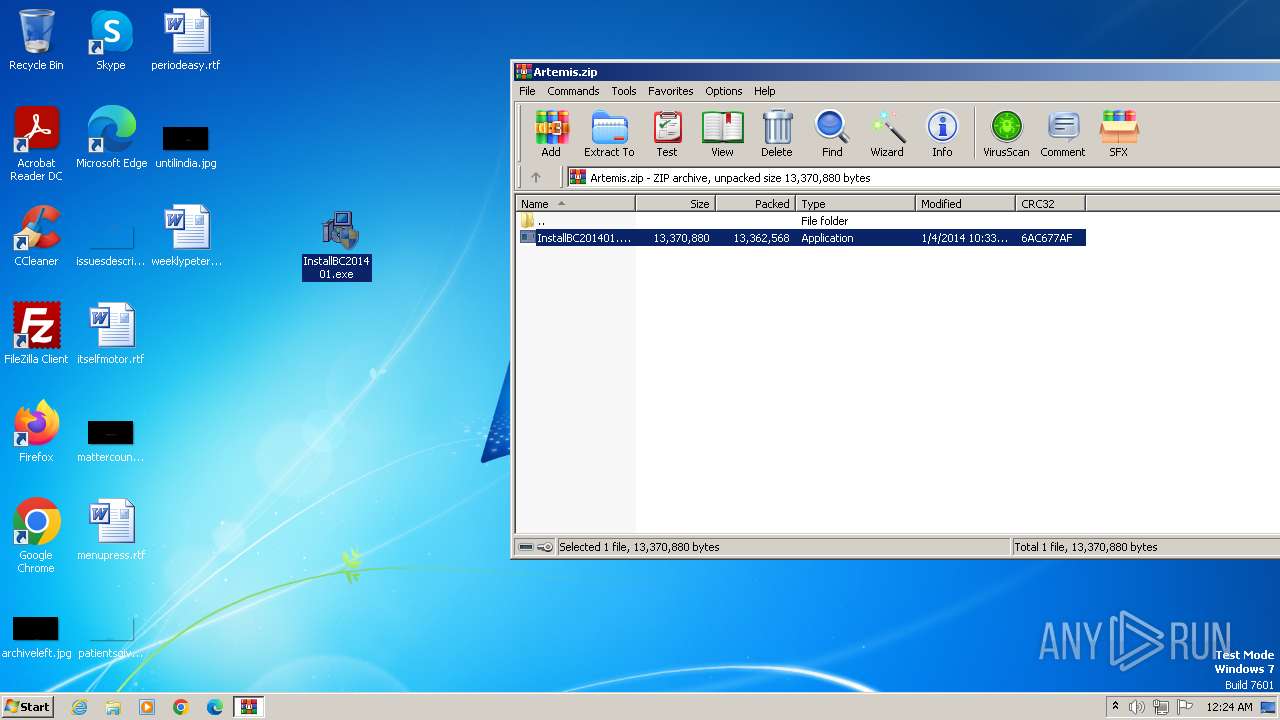Open the Favorites menu

(x=670, y=91)
